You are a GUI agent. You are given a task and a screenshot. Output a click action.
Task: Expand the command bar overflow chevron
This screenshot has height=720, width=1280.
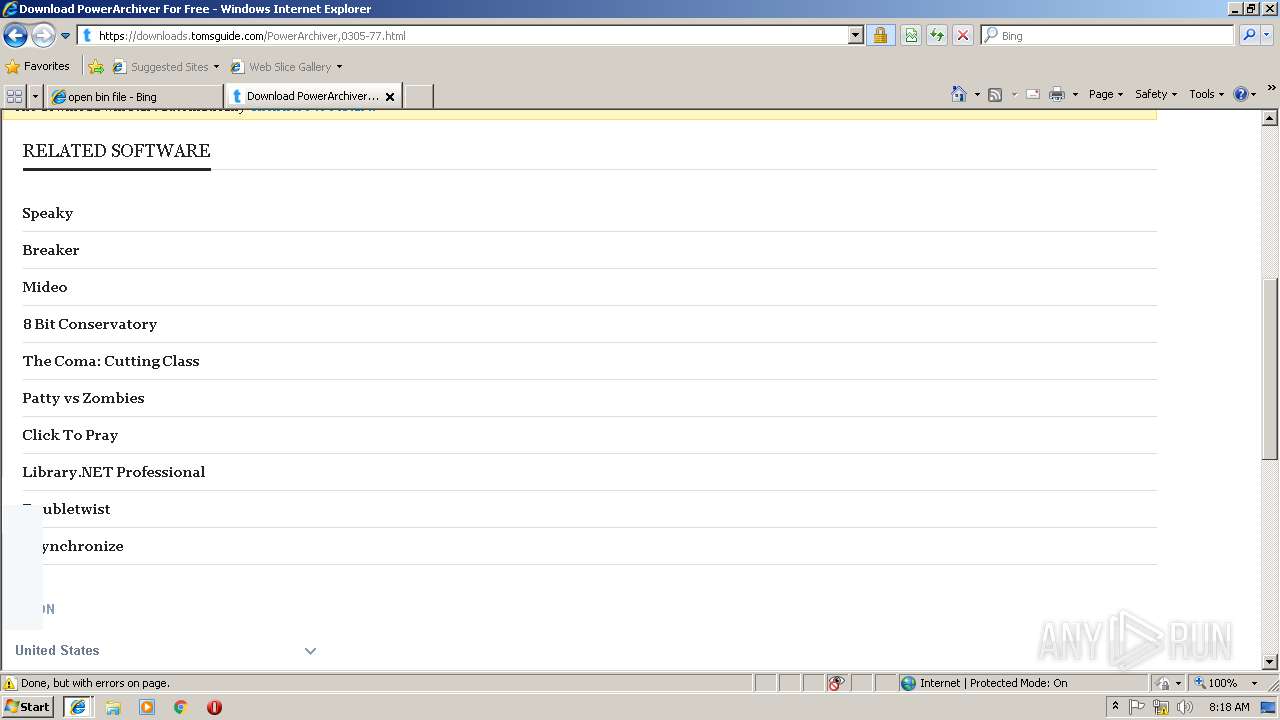(x=1271, y=89)
